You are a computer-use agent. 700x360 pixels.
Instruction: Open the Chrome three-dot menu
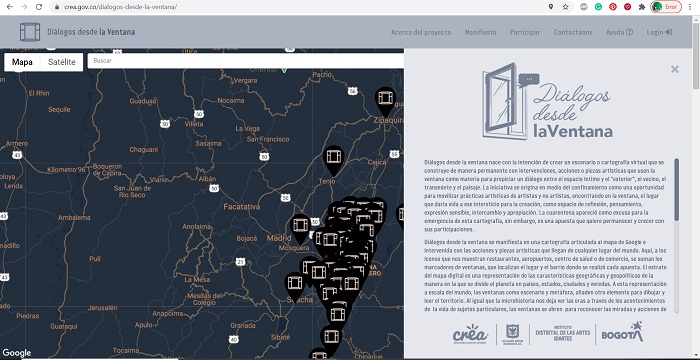691,7
